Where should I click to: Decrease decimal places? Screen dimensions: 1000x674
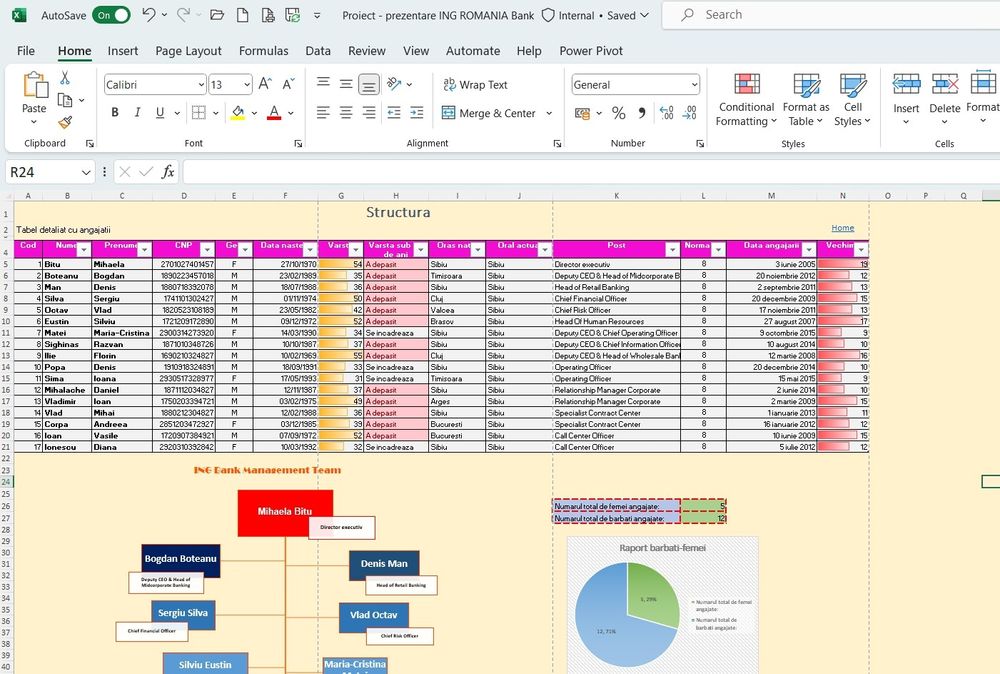click(x=689, y=114)
